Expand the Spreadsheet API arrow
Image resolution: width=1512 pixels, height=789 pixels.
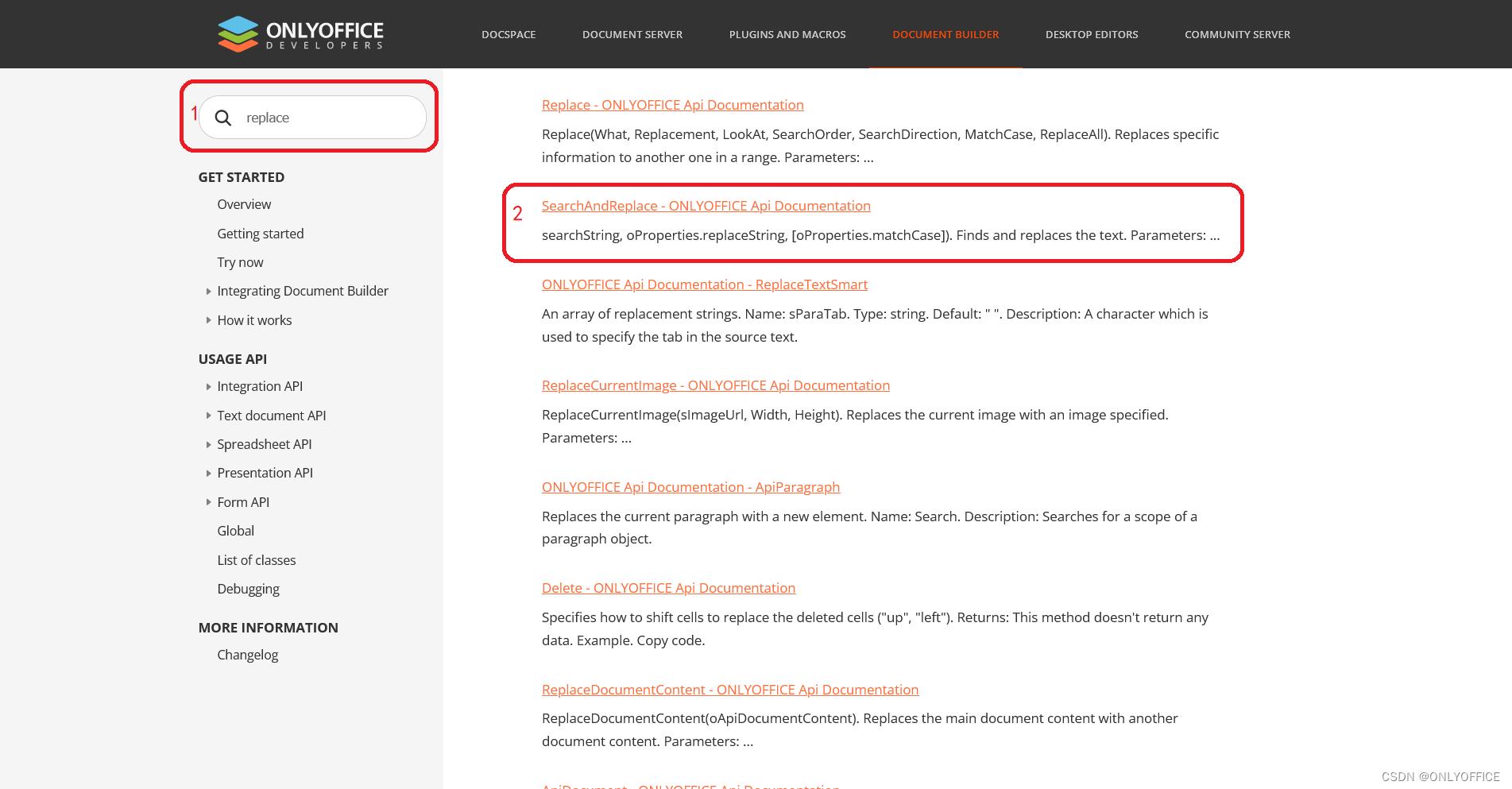click(x=208, y=445)
